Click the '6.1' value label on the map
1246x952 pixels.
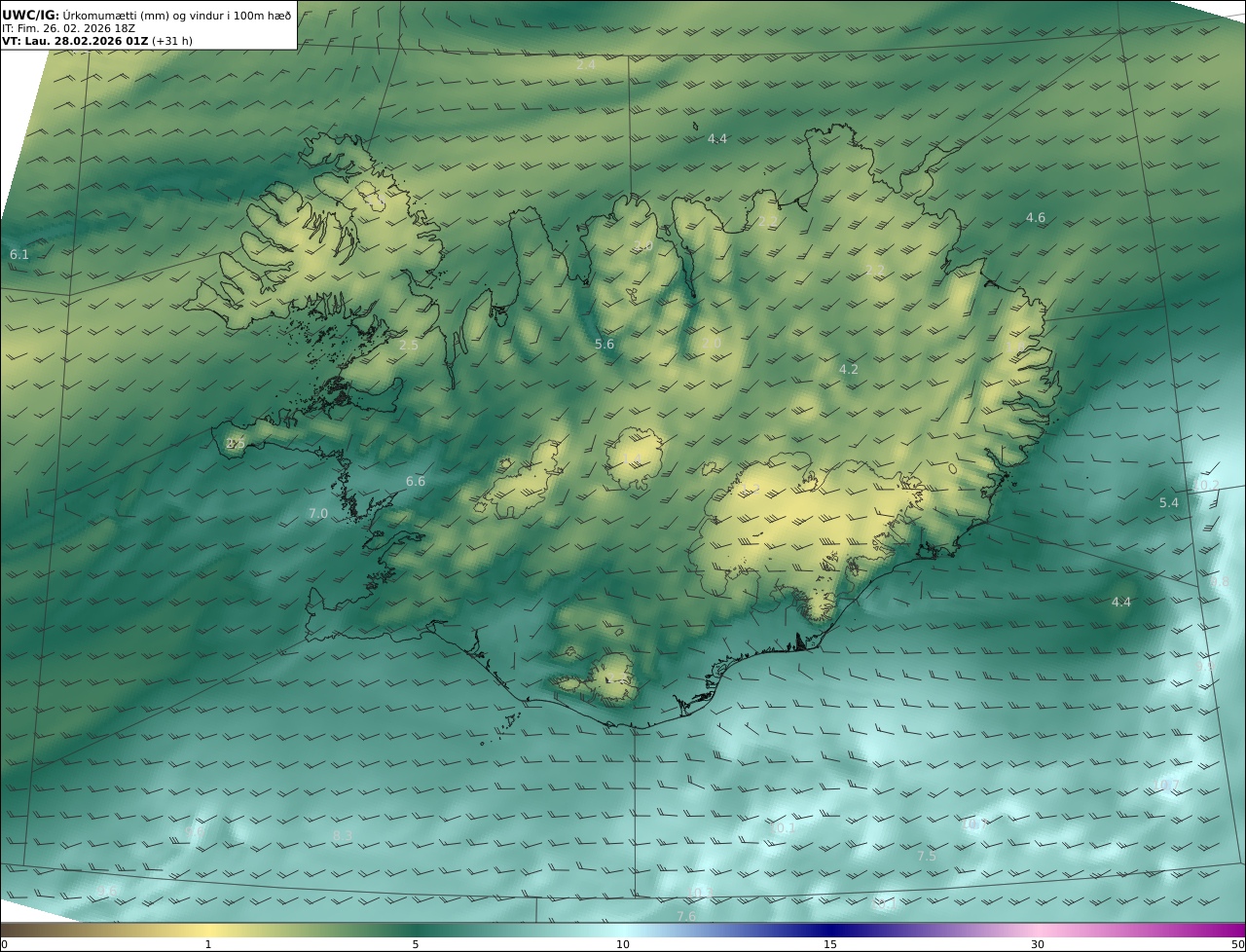19,254
